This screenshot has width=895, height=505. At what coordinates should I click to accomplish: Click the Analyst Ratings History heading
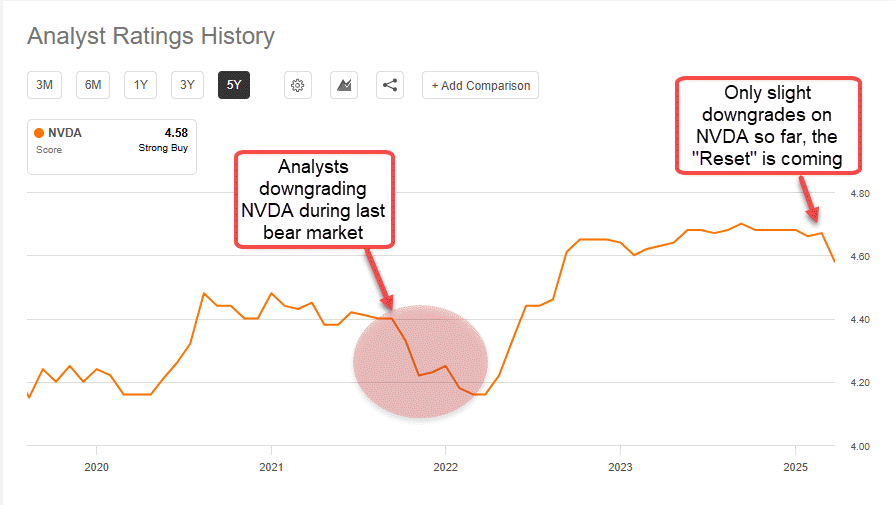point(151,37)
